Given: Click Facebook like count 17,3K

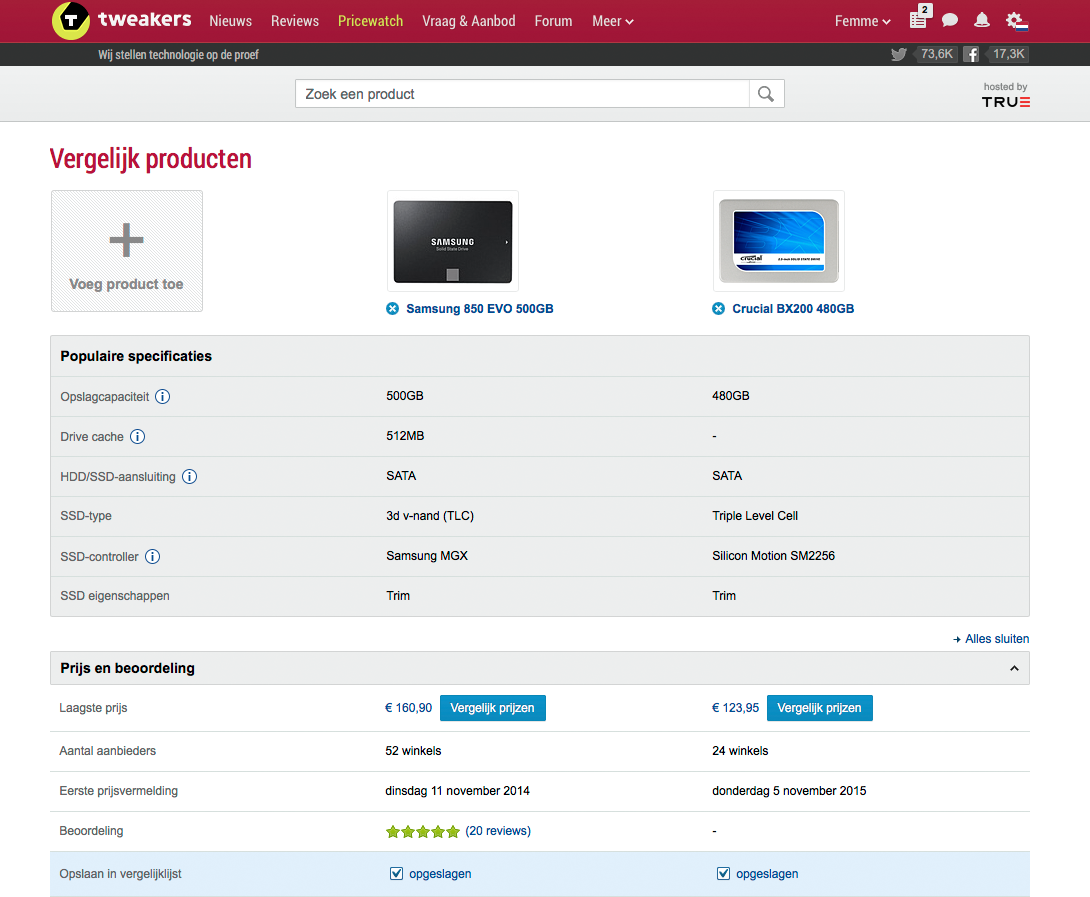Looking at the screenshot, I should point(1008,54).
